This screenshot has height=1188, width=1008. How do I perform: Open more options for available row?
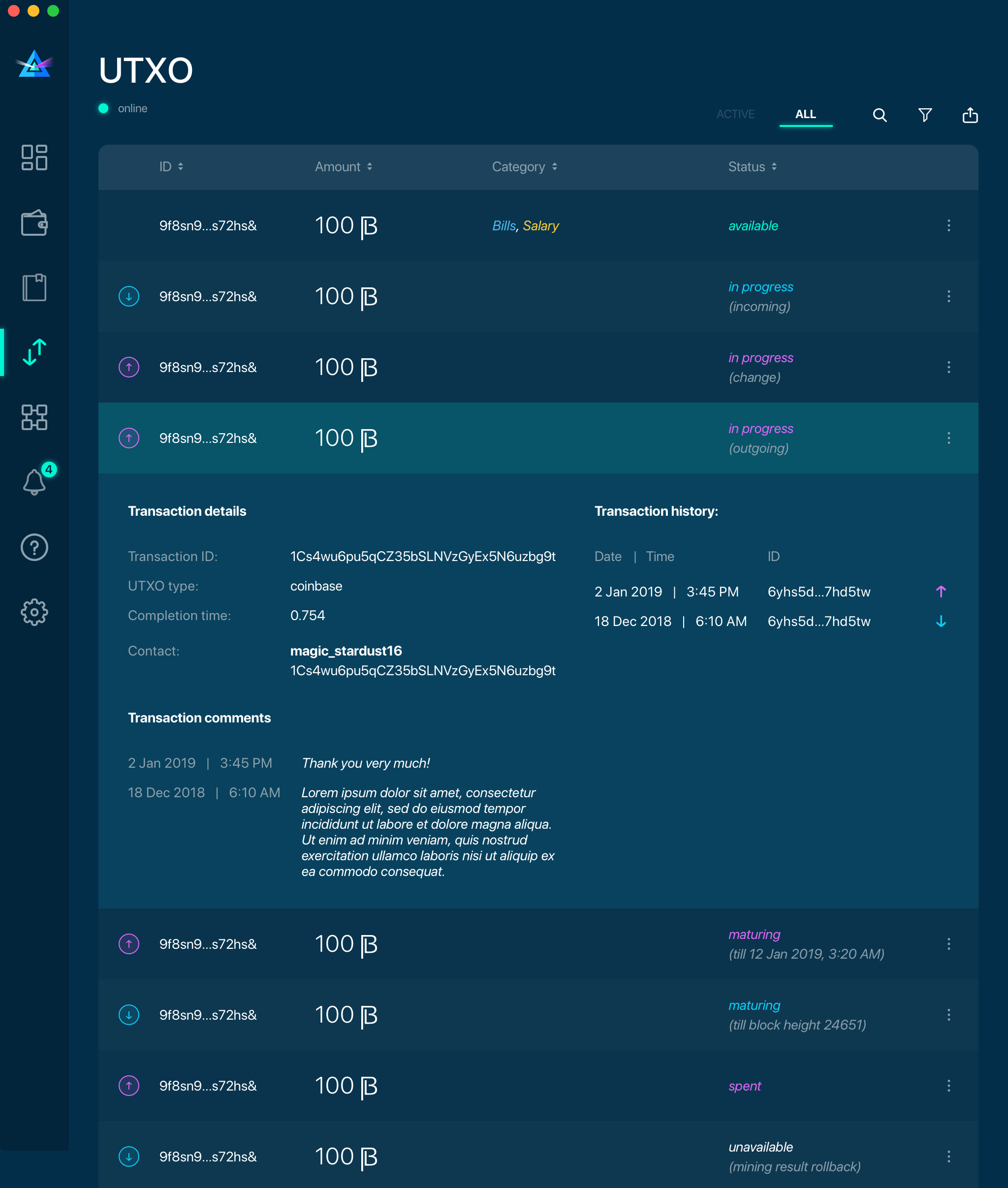pyautogui.click(x=948, y=226)
